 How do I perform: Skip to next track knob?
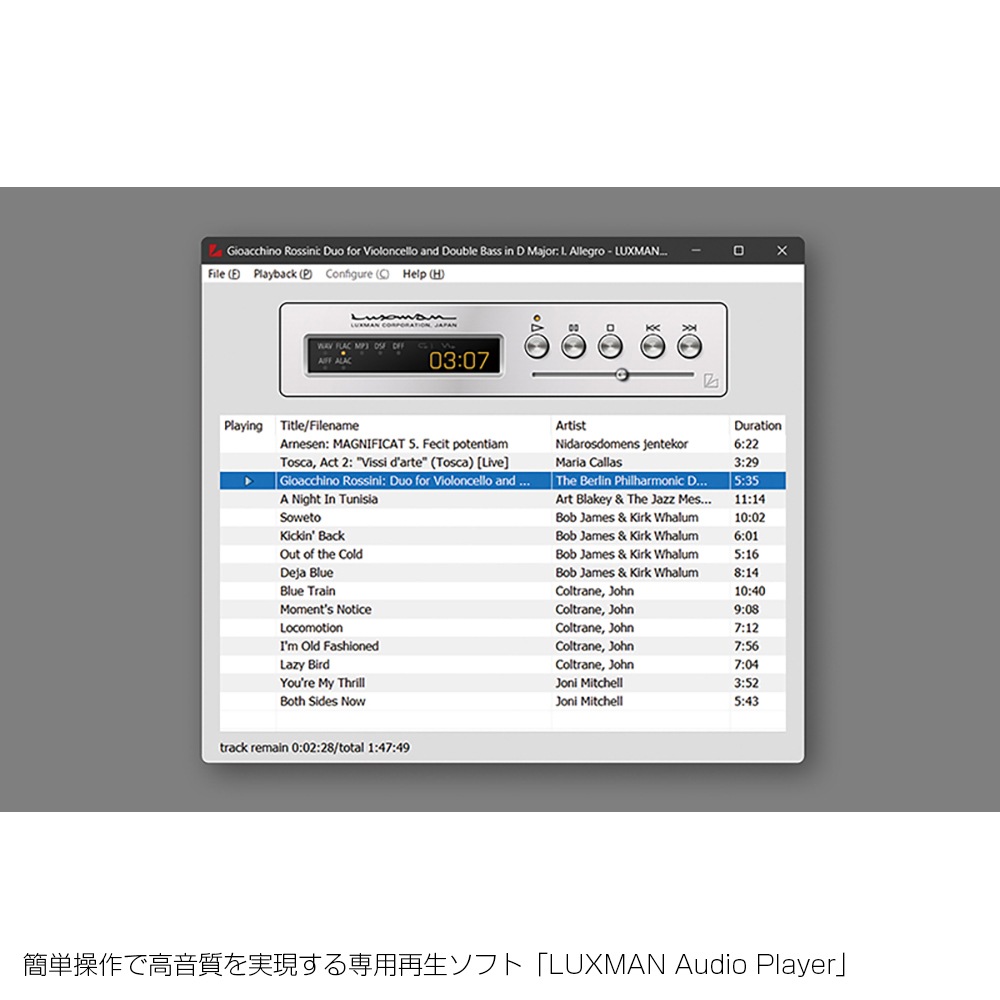tap(689, 347)
